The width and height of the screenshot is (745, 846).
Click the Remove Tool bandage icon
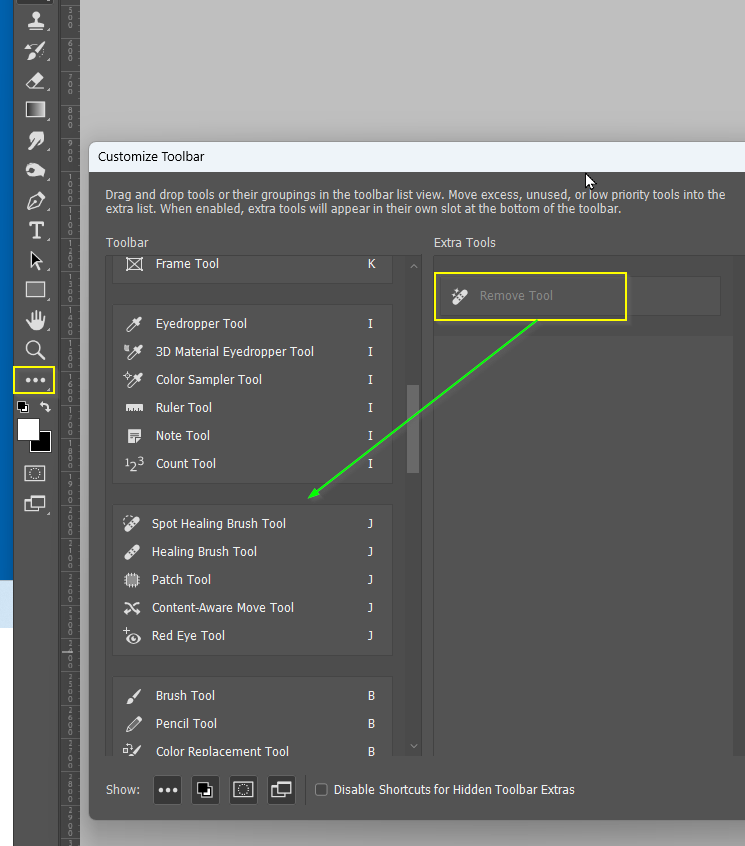[460, 296]
